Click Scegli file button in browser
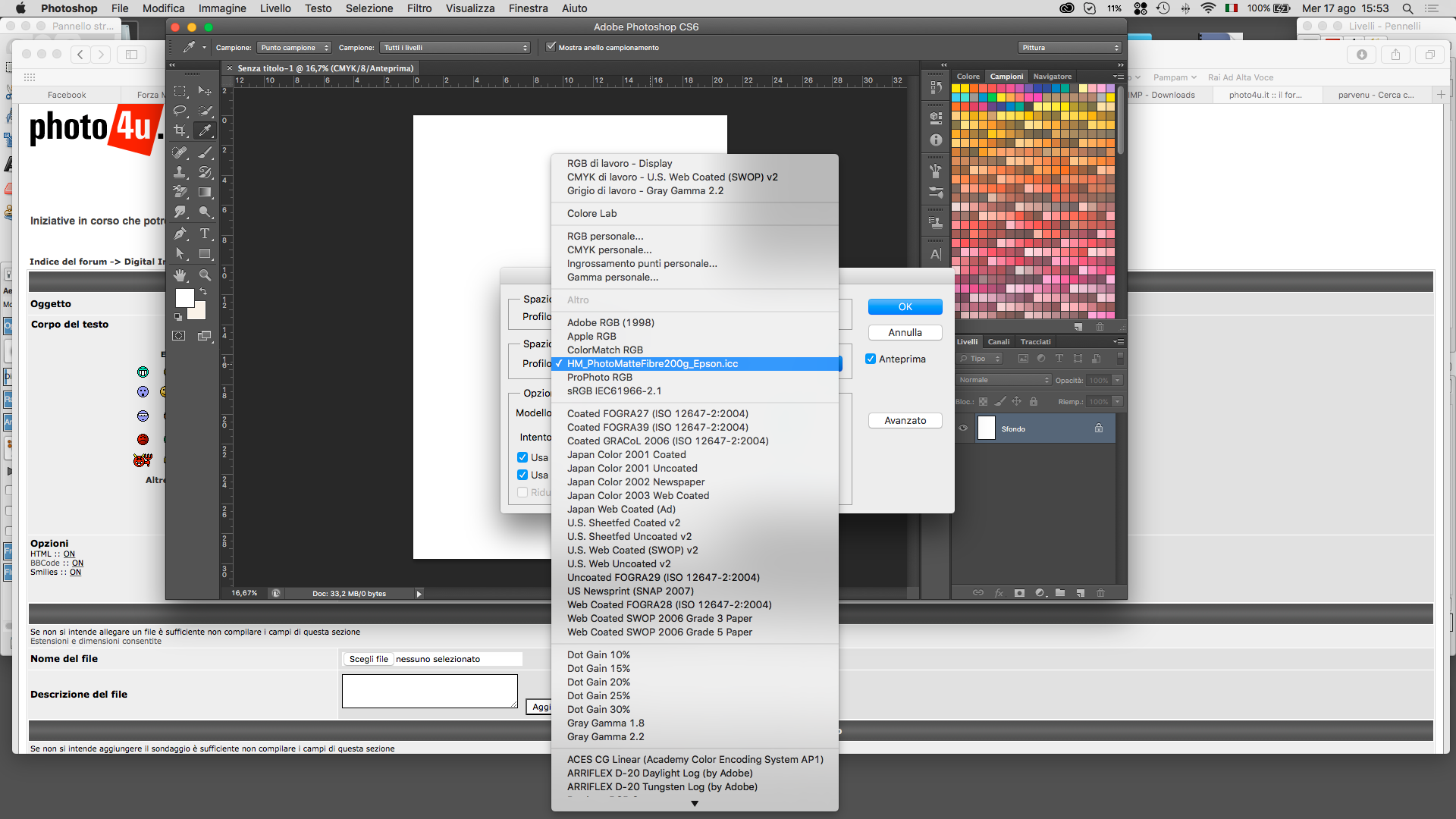The height and width of the screenshot is (819, 1456). [369, 659]
